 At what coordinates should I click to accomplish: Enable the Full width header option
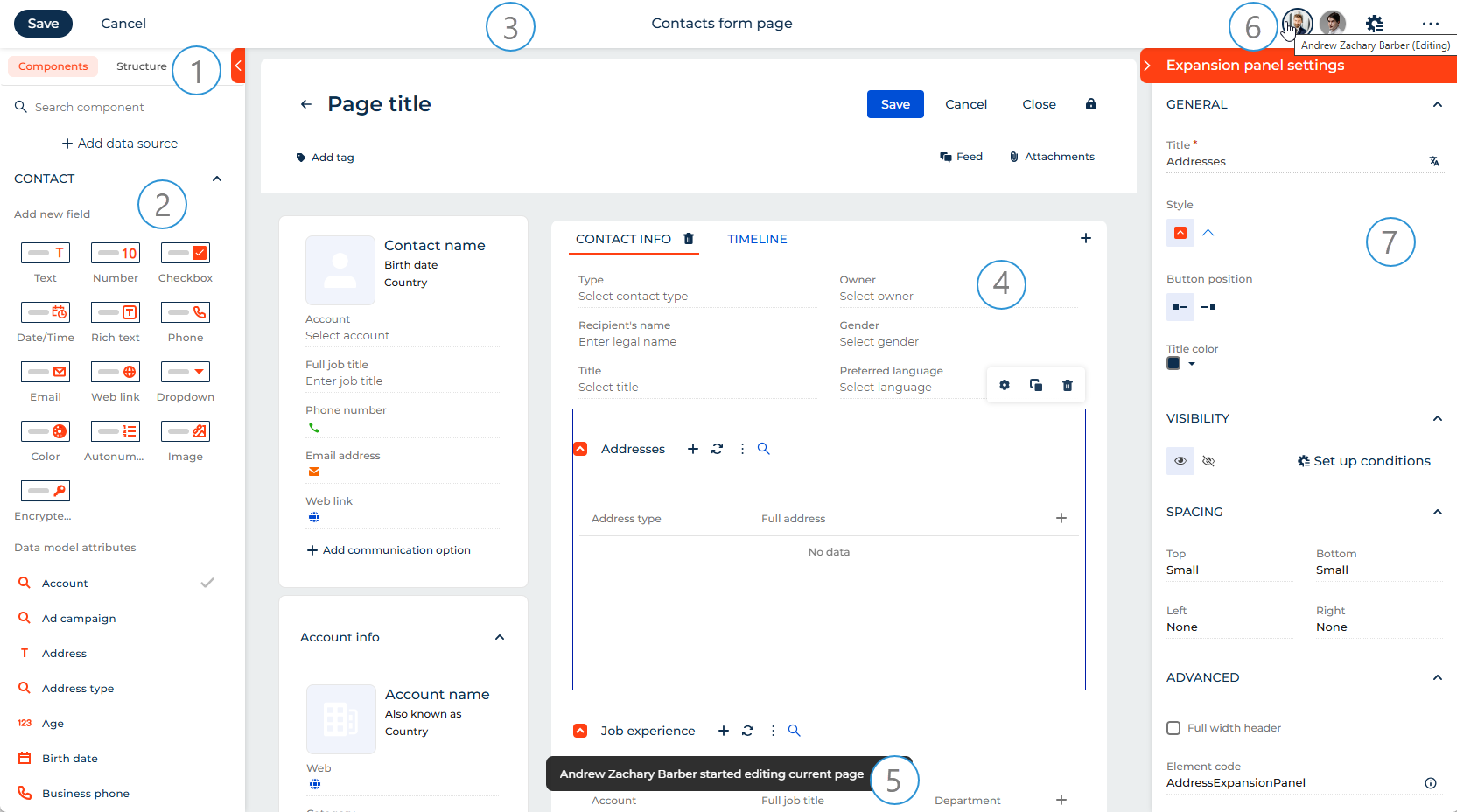click(x=1173, y=727)
